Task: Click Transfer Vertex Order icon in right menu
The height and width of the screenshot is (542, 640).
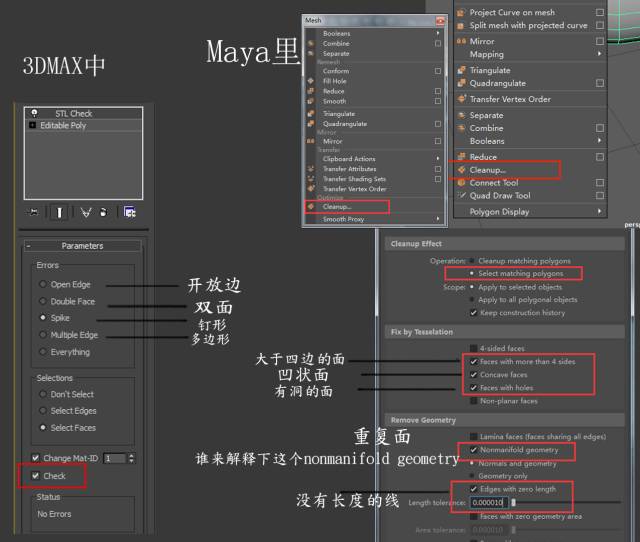Action: [x=461, y=99]
